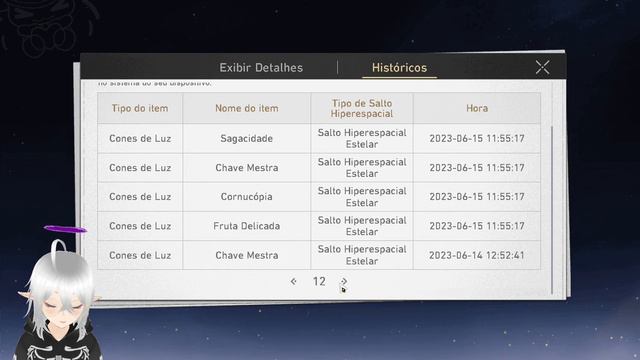Click Salto Hiperespacial Estelar in Cornucópia row
Image resolution: width=640 pixels, height=360 pixels.
pyautogui.click(x=362, y=197)
